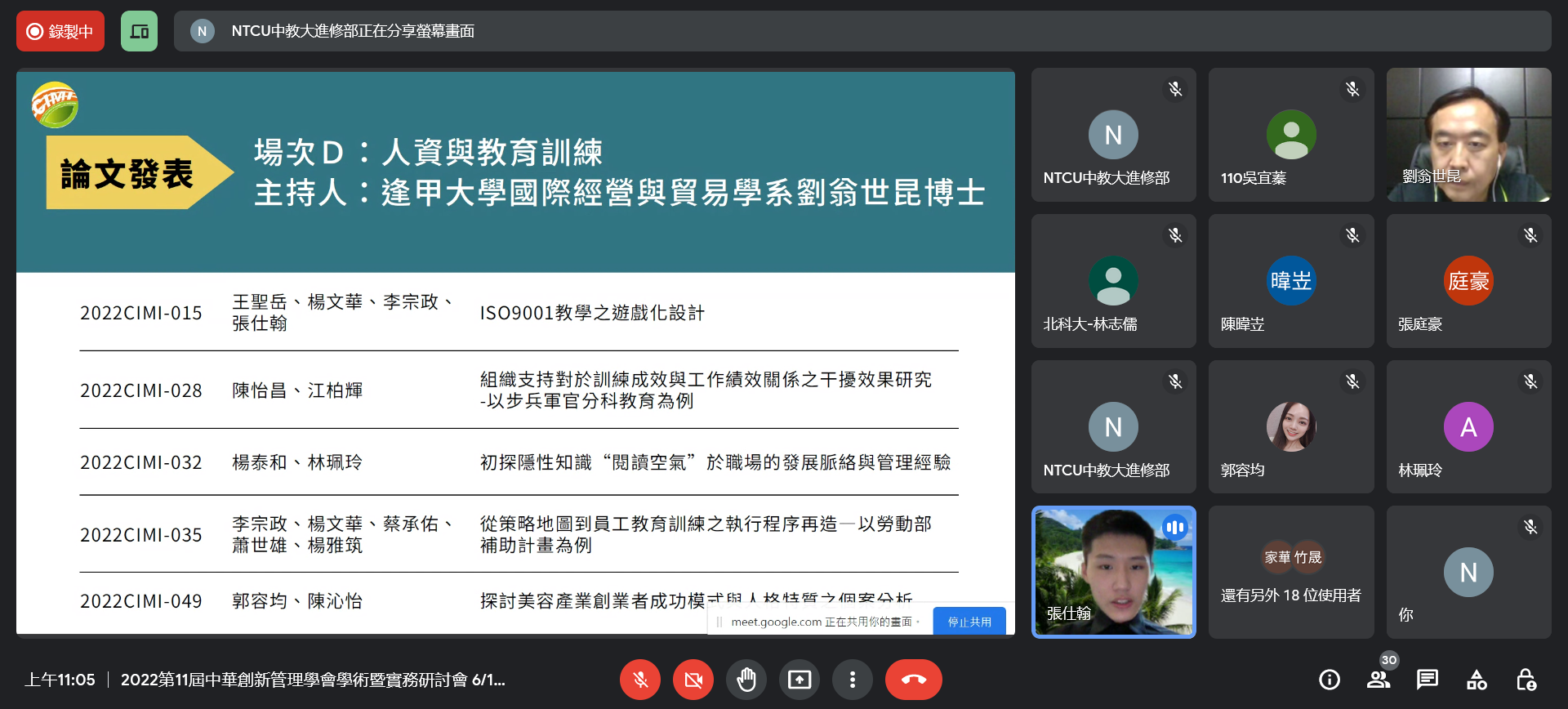The width and height of the screenshot is (1568, 709).
Task: Toggle the green screen layout icon
Action: coord(139,31)
